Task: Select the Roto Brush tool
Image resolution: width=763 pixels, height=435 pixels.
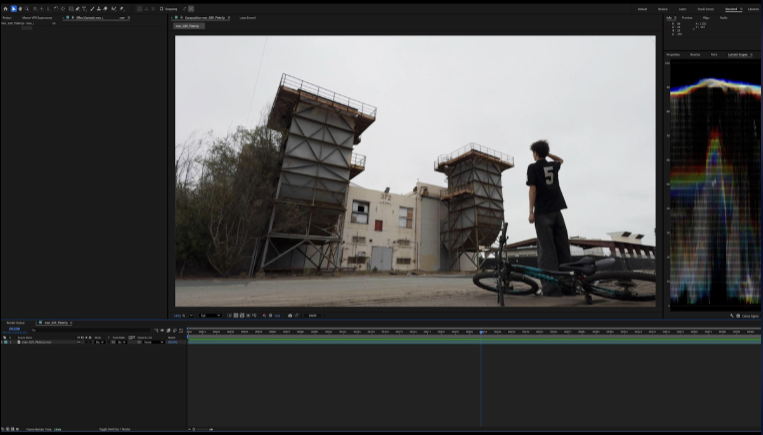Action: 114,9
